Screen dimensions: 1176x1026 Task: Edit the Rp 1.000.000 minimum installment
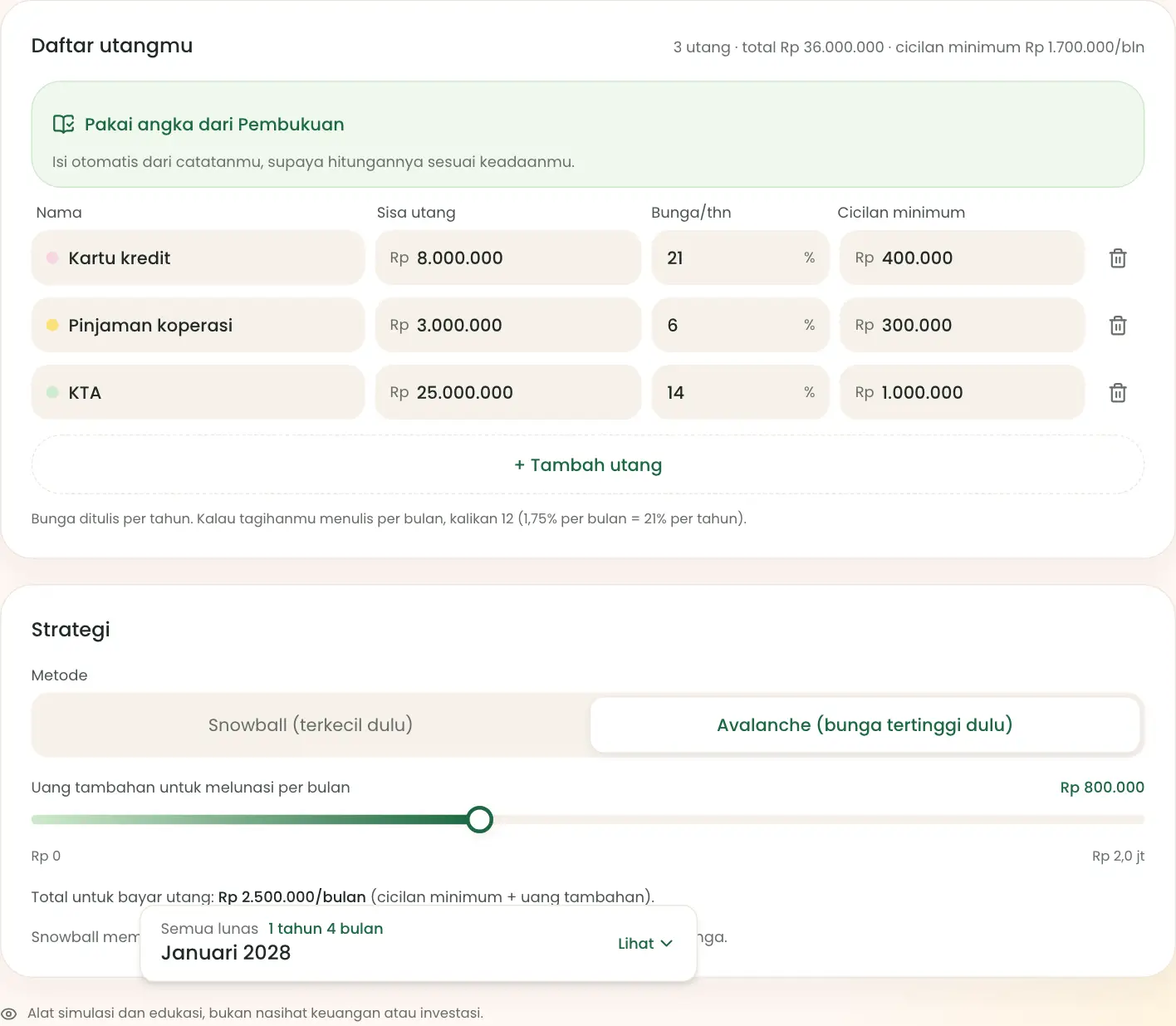coord(963,393)
